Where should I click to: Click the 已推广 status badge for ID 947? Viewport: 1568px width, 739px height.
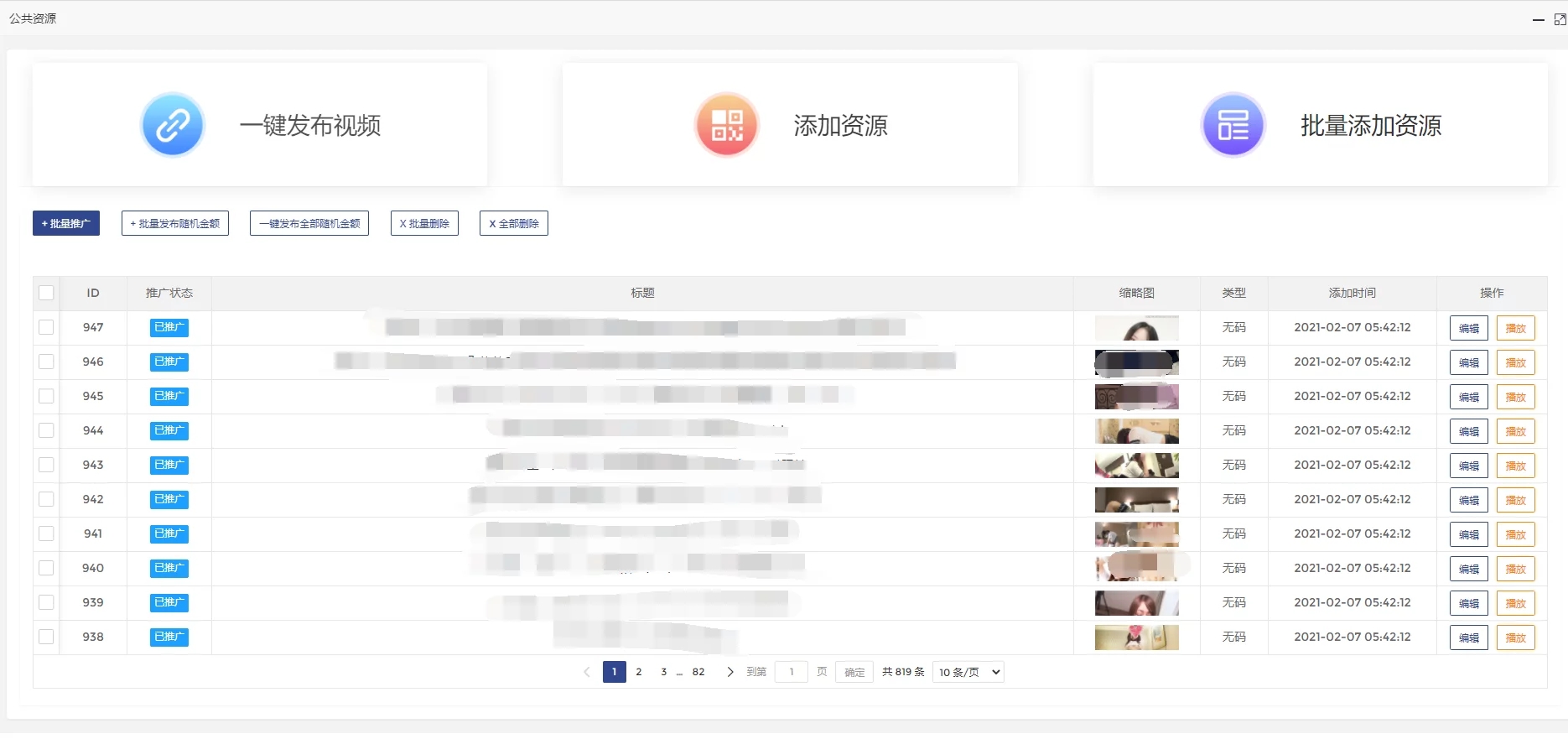169,327
